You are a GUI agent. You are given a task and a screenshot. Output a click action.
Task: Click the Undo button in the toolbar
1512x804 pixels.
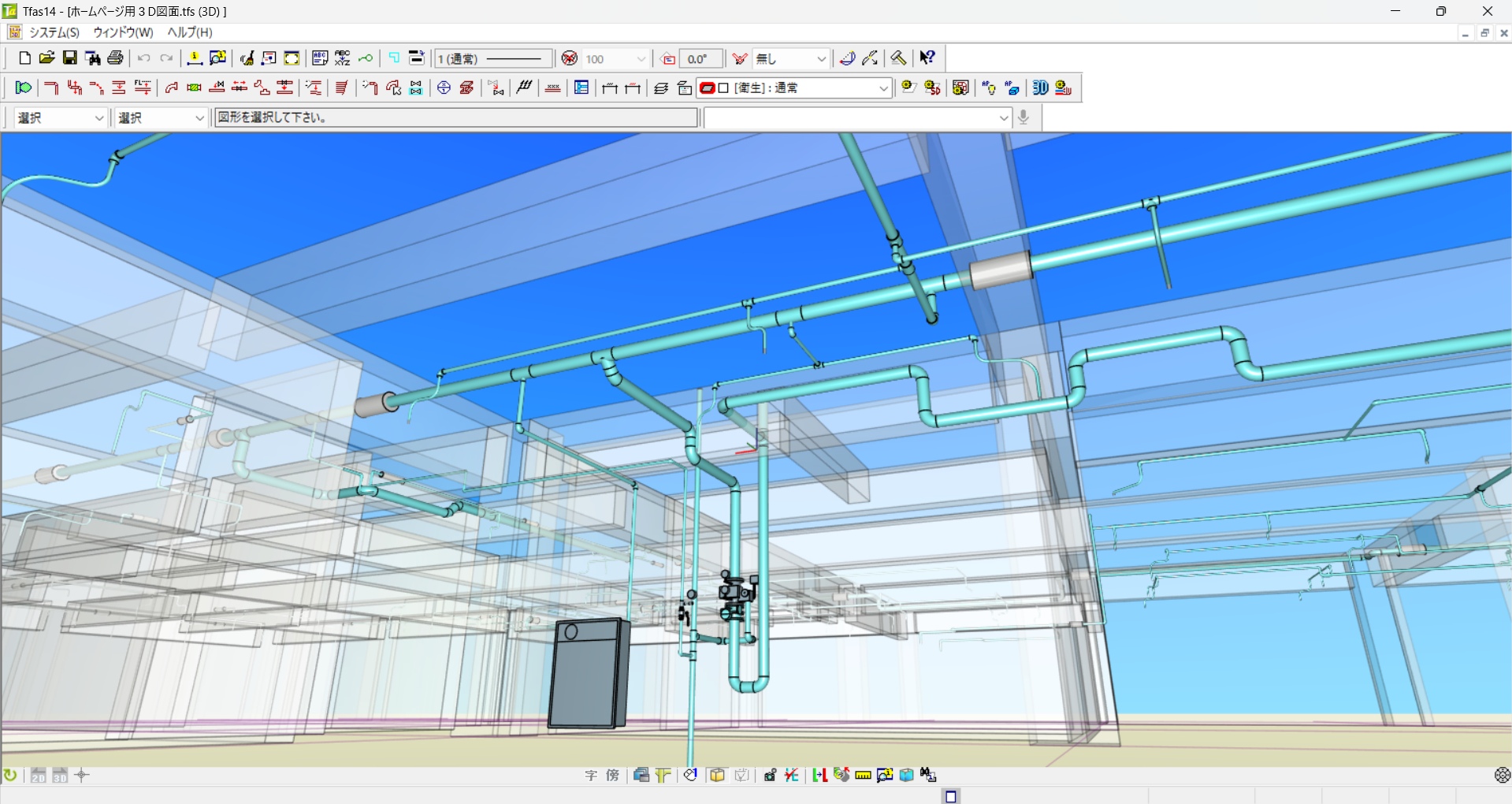click(143, 58)
